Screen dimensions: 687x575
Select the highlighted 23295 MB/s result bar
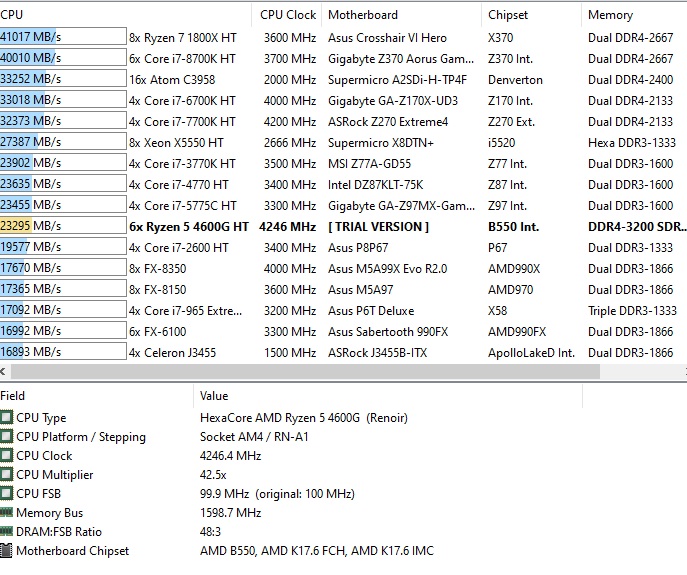click(x=63, y=226)
